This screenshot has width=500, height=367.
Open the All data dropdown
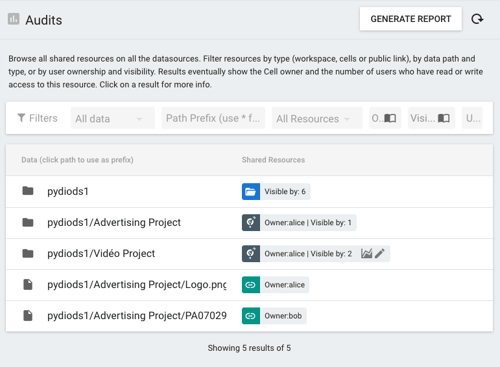click(113, 118)
